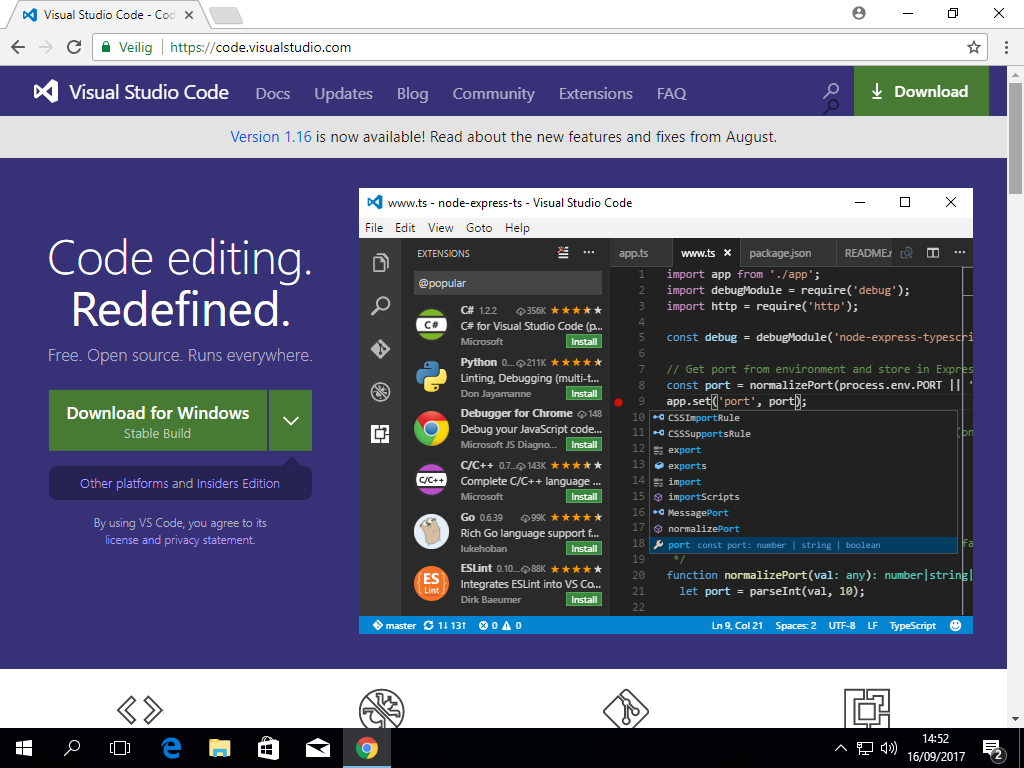Open the Extensions navigation item
1024x768 pixels.
pyautogui.click(x=596, y=93)
